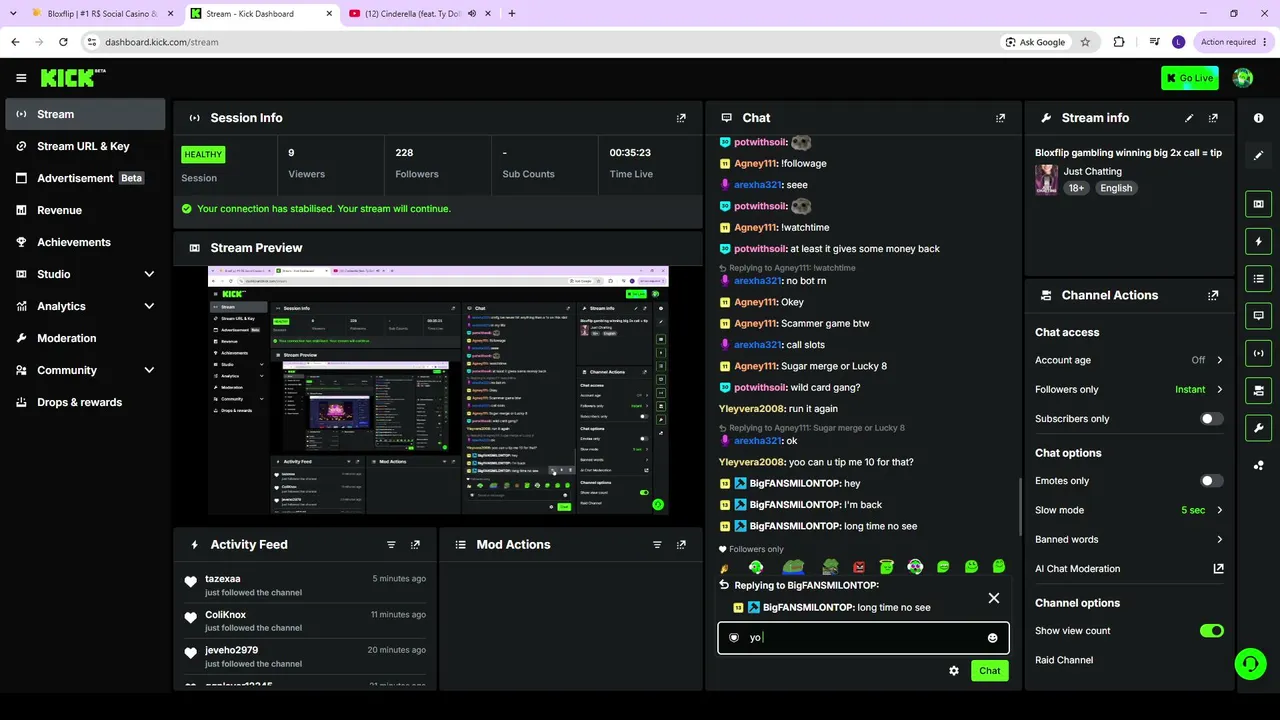Focus the chat message input field

[863, 638]
